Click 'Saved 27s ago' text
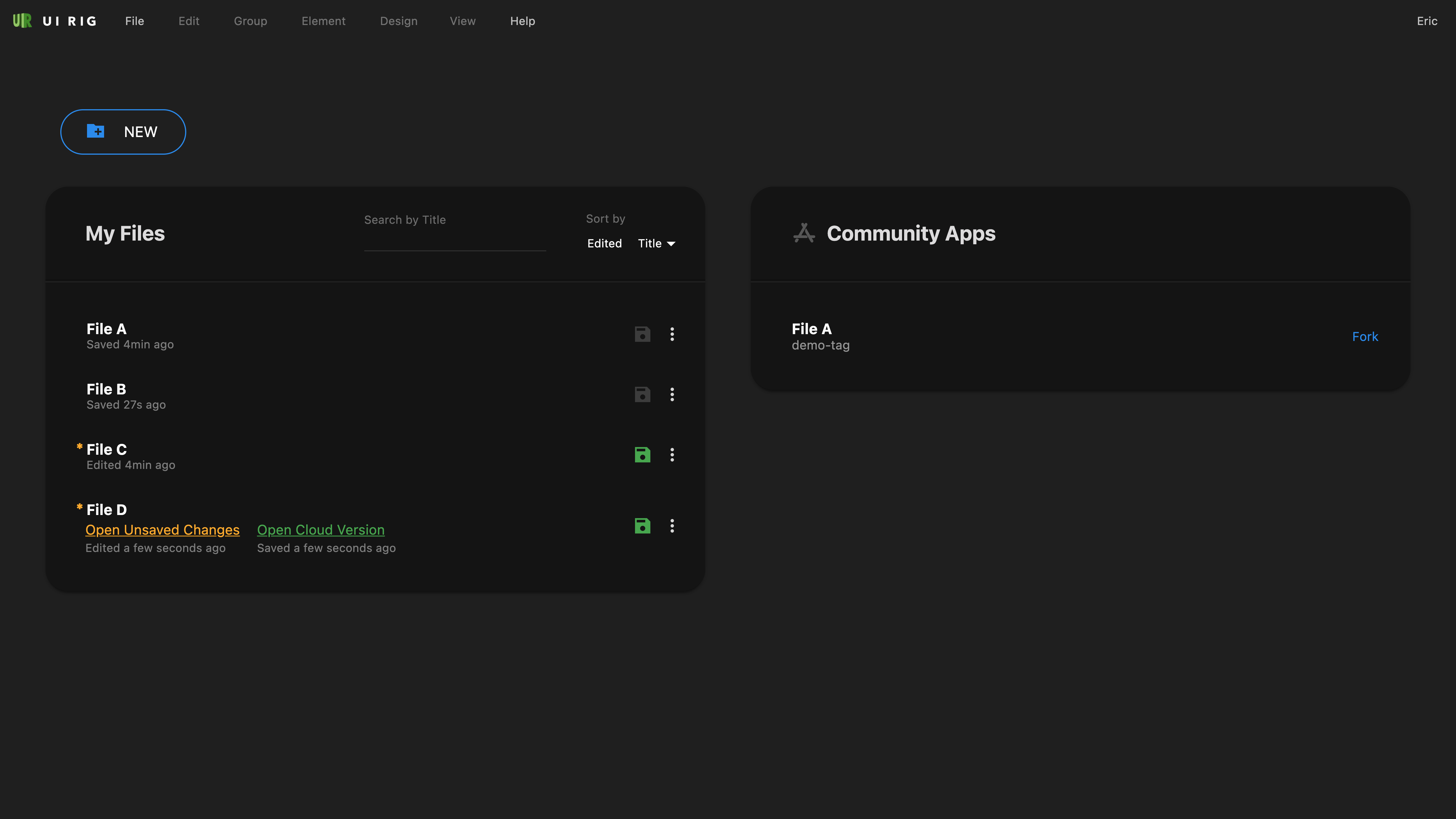 (126, 405)
